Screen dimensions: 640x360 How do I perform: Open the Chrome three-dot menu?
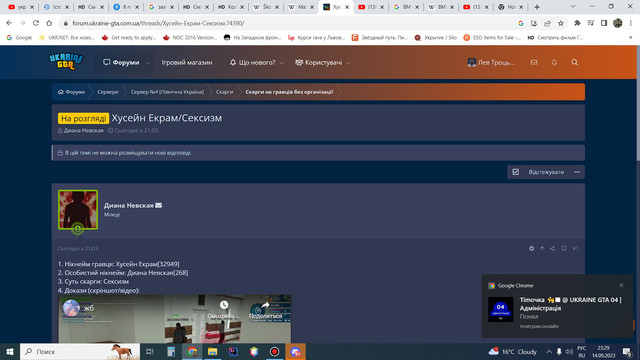(631, 23)
